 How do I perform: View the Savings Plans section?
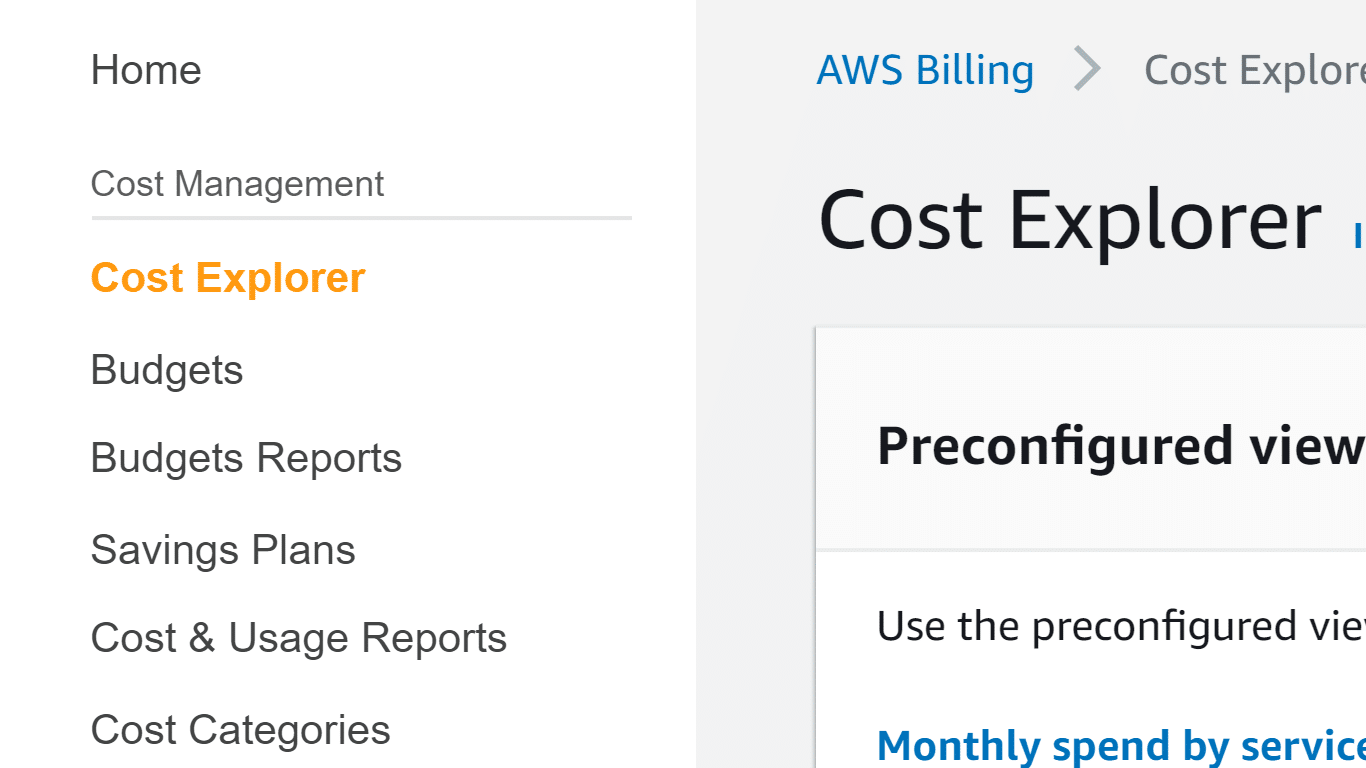click(222, 548)
